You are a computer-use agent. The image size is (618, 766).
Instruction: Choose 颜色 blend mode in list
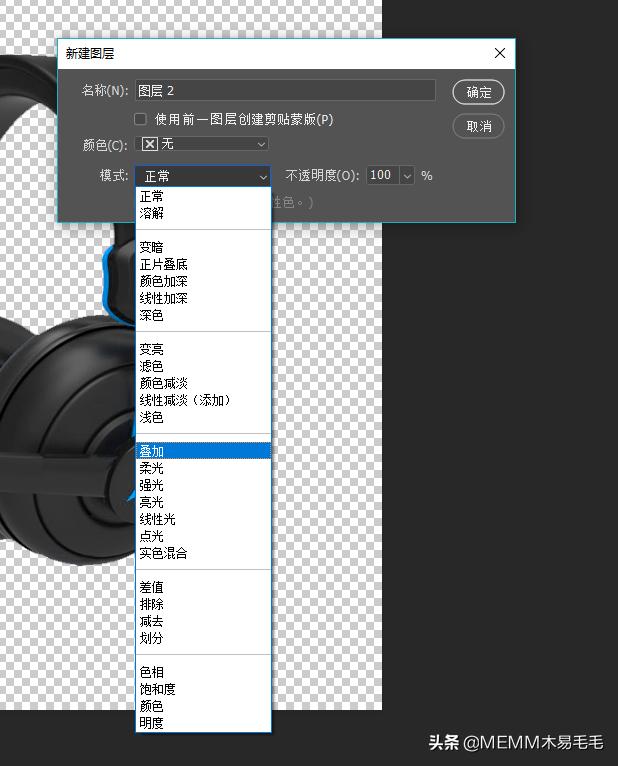(x=203, y=706)
